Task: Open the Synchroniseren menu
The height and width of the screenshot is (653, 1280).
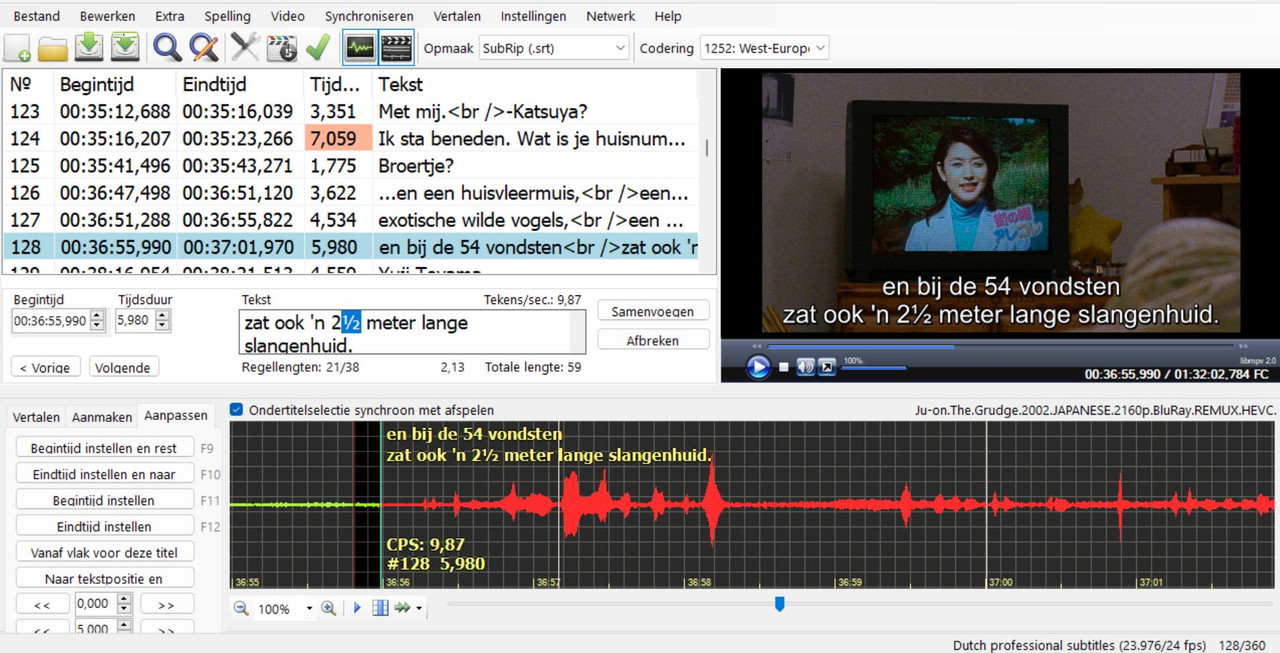Action: pyautogui.click(x=370, y=16)
